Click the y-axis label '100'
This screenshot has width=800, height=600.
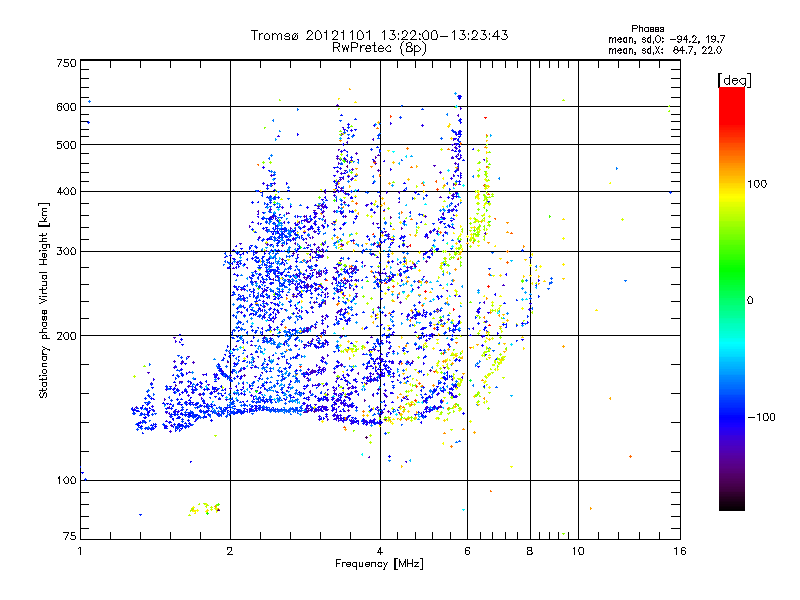(67, 481)
